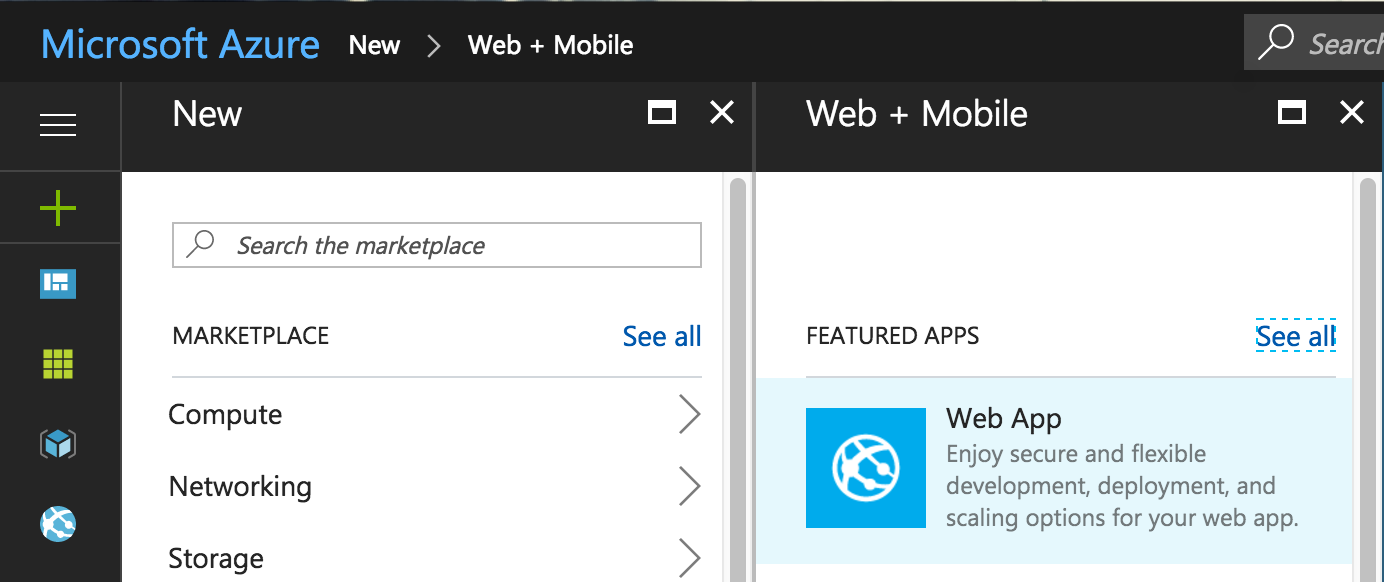Image resolution: width=1384 pixels, height=582 pixels.
Task: Click the top bar Search field
Action: point(1314,43)
